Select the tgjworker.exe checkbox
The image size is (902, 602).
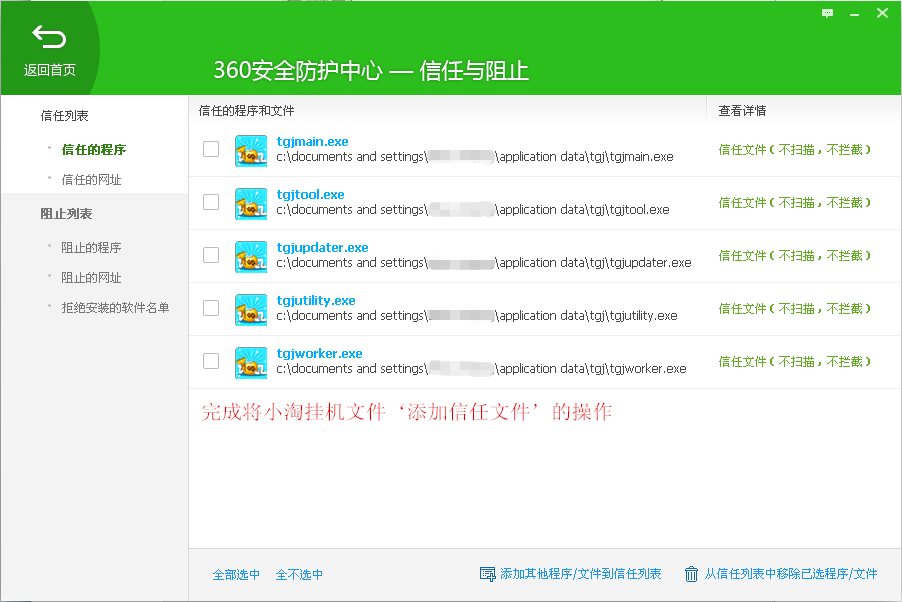tap(211, 361)
